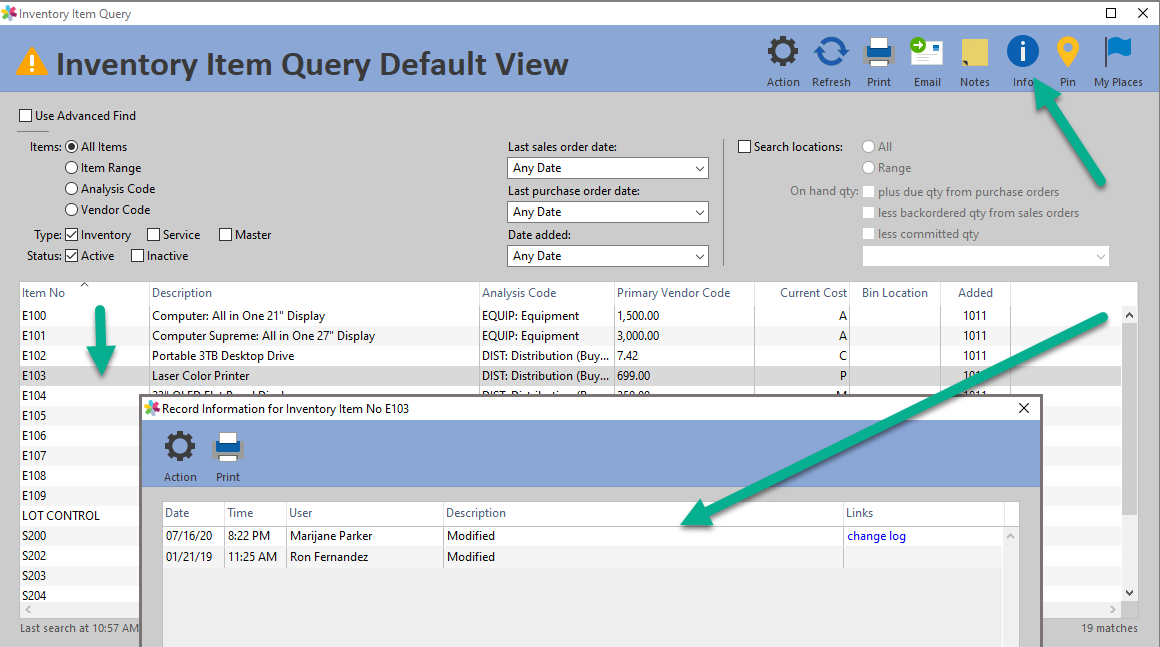Click the Info icon to view record information
Image resolution: width=1160 pixels, height=647 pixels.
pyautogui.click(x=1022, y=55)
